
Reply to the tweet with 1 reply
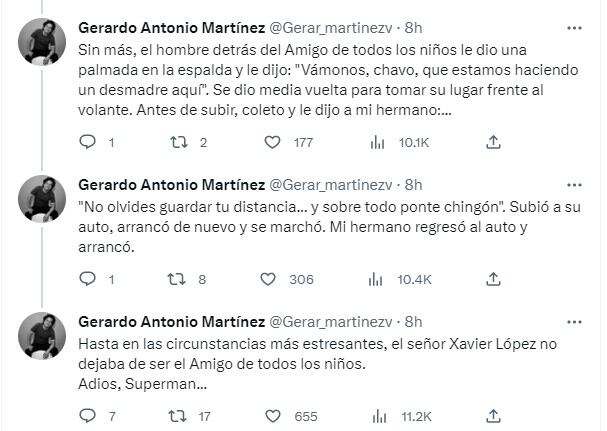point(87,143)
